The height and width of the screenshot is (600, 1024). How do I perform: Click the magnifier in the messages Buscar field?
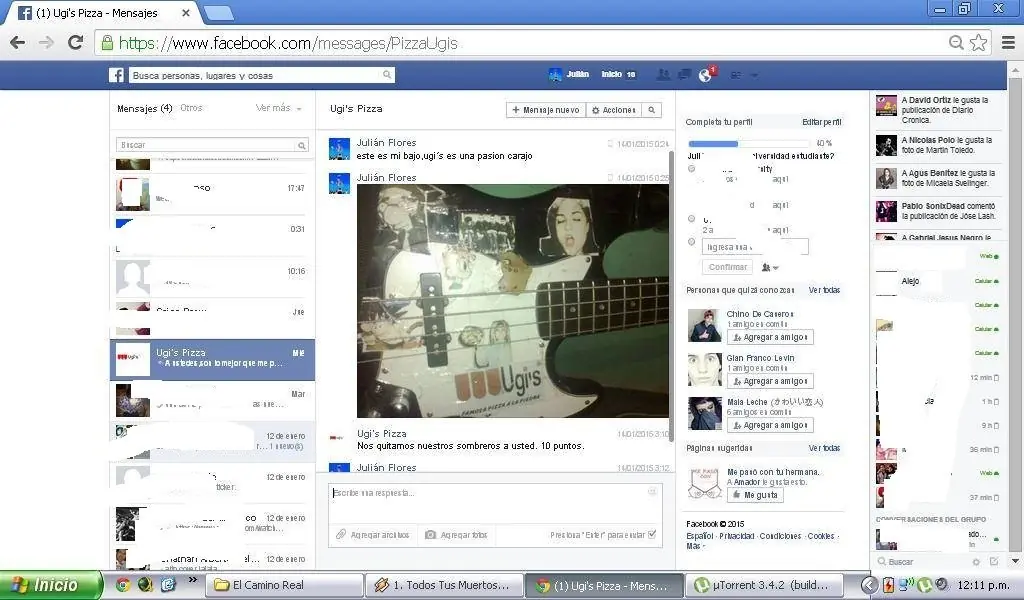[302, 146]
